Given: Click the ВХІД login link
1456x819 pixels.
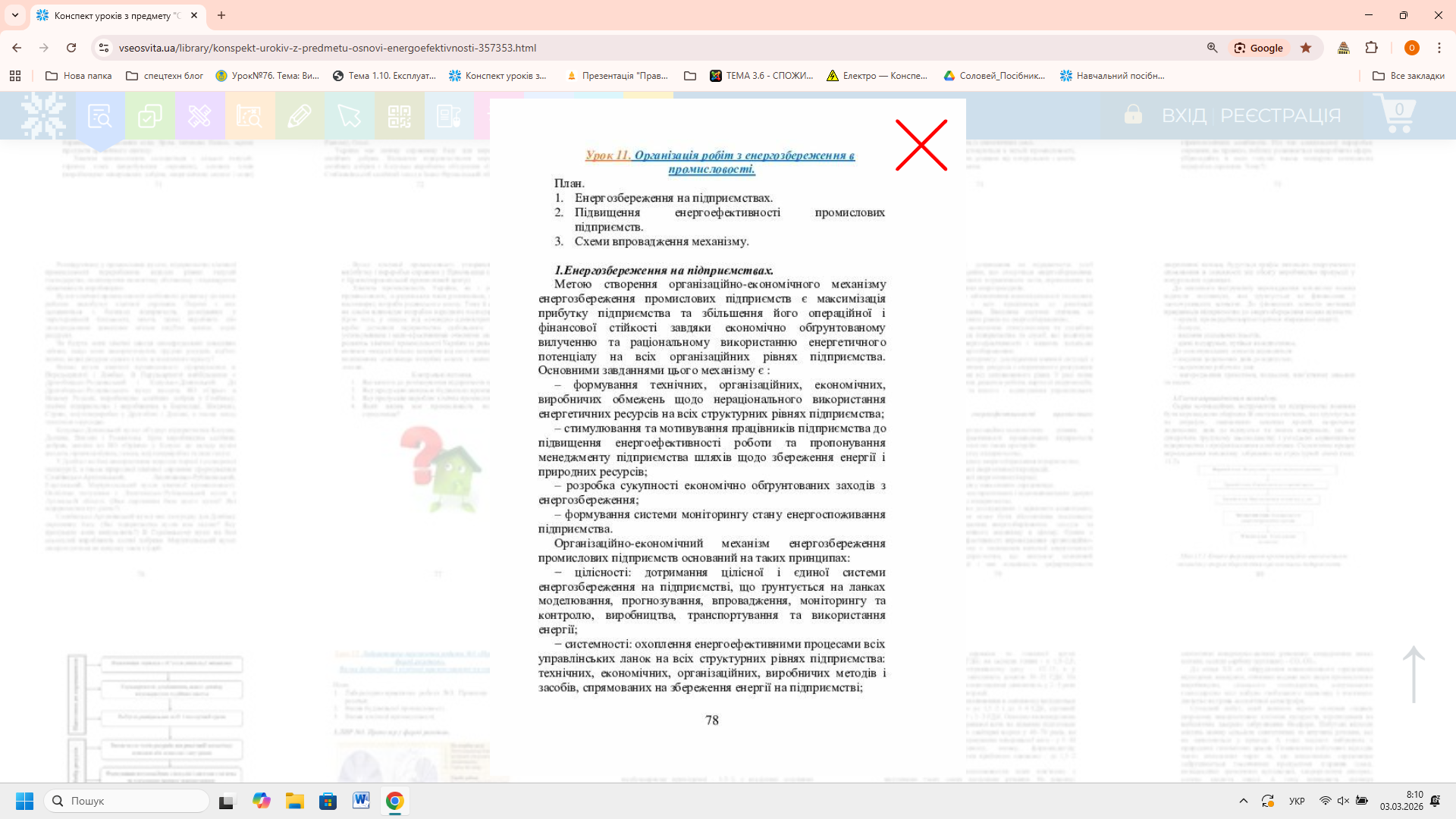Looking at the screenshot, I should pyautogui.click(x=1184, y=116).
